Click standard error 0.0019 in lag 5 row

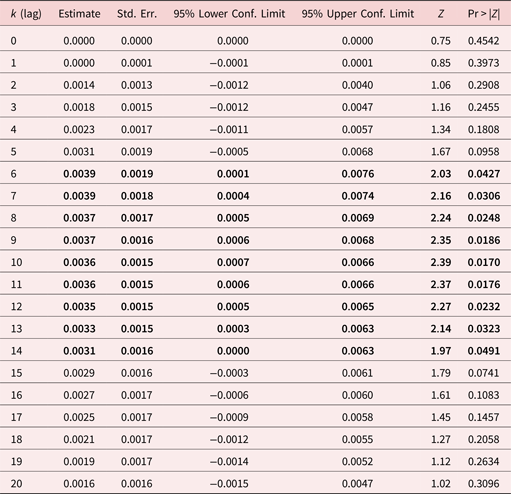point(137,152)
